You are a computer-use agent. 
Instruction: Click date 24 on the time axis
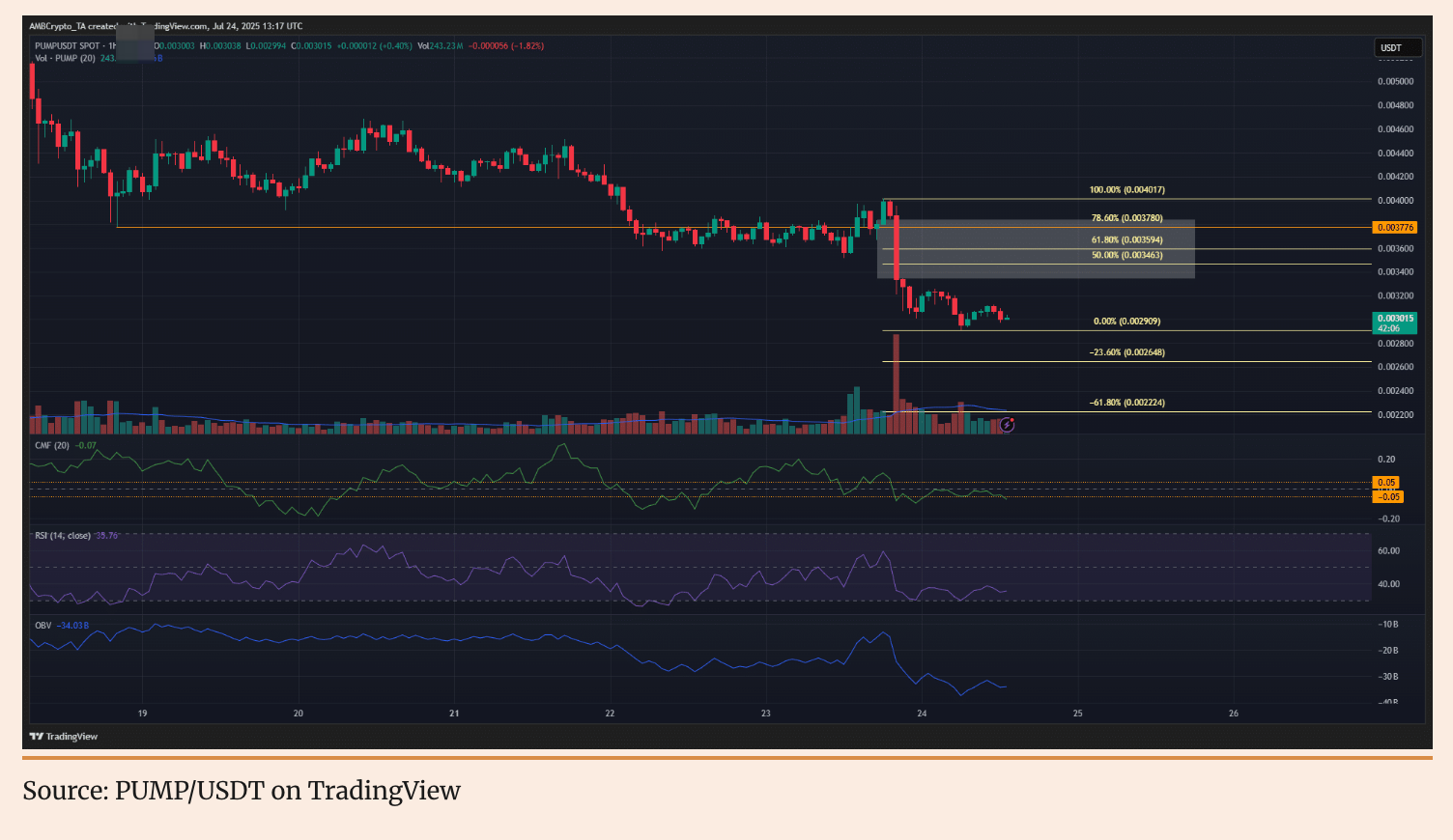(x=922, y=714)
